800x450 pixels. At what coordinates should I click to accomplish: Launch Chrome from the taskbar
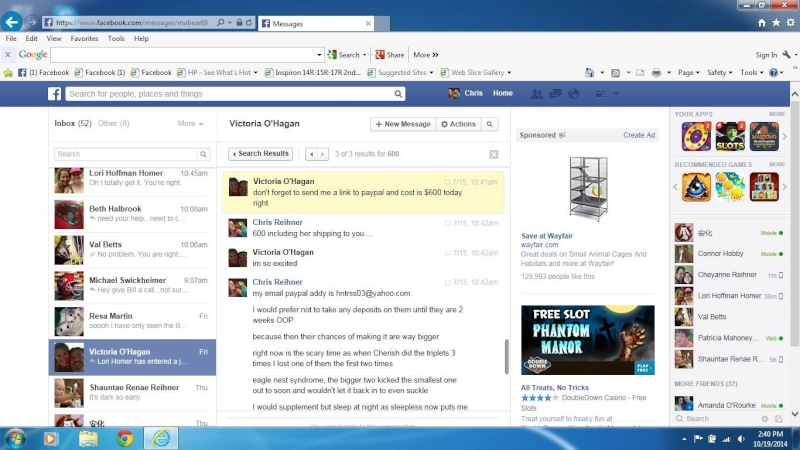(x=124, y=438)
